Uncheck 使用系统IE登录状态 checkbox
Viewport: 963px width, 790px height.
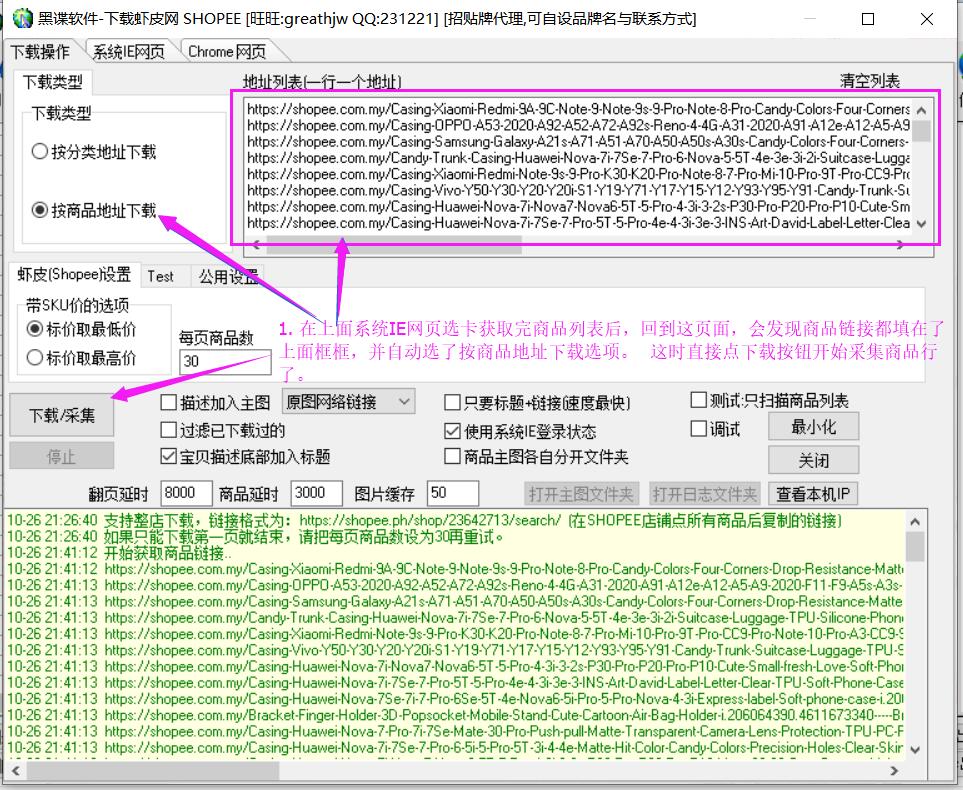(x=520, y=432)
